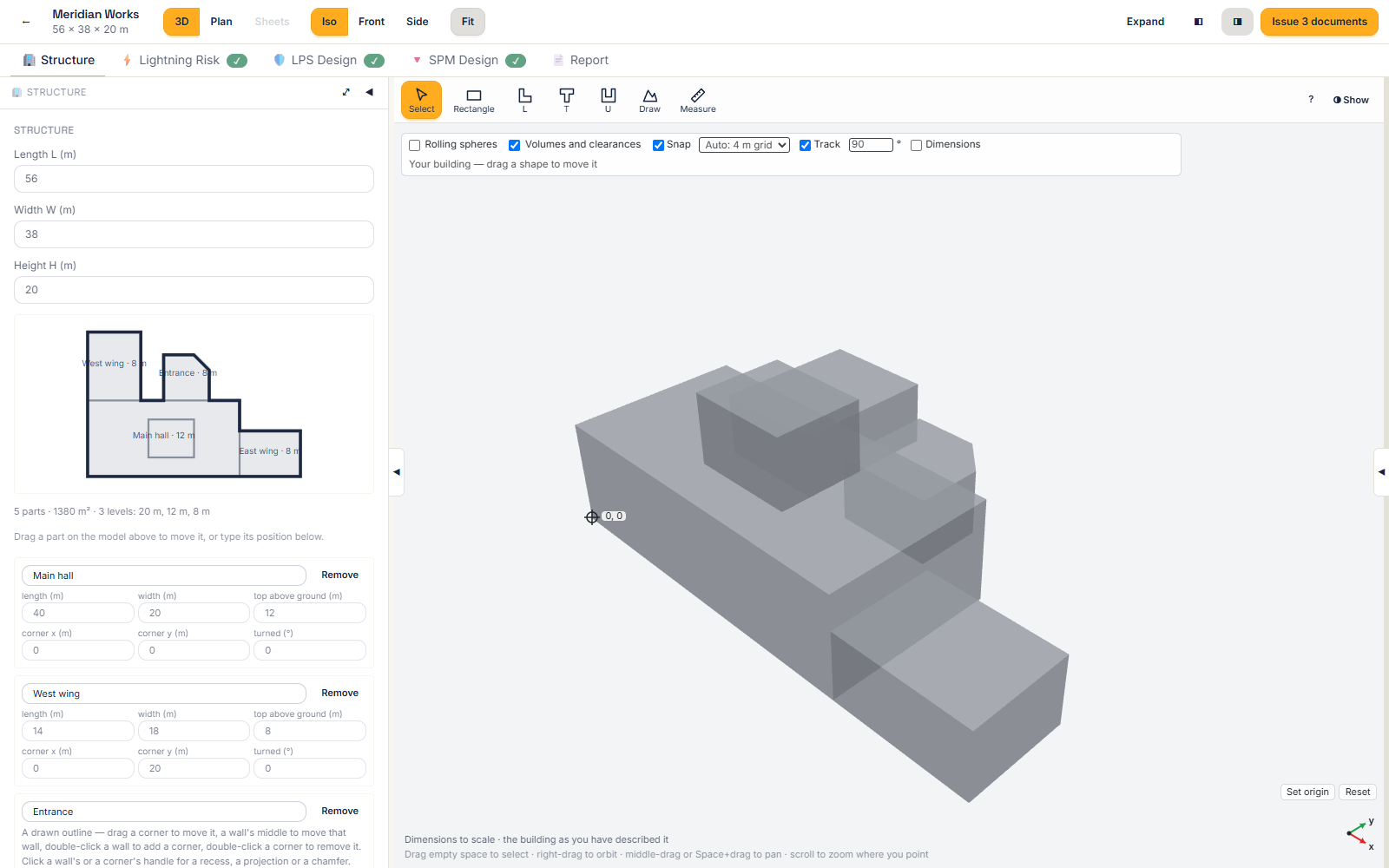Click the left split-view layout icon
Screen dimensions: 1389x868
pyautogui.click(x=1199, y=22)
